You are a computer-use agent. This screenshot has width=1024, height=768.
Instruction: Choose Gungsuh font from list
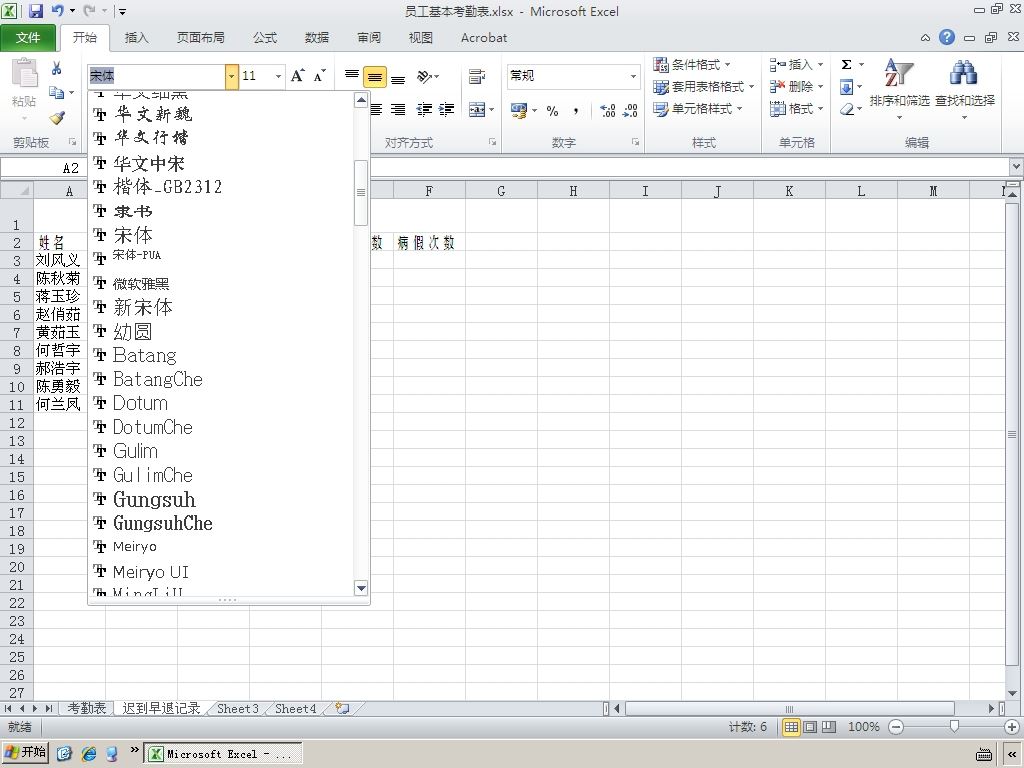(x=221, y=500)
